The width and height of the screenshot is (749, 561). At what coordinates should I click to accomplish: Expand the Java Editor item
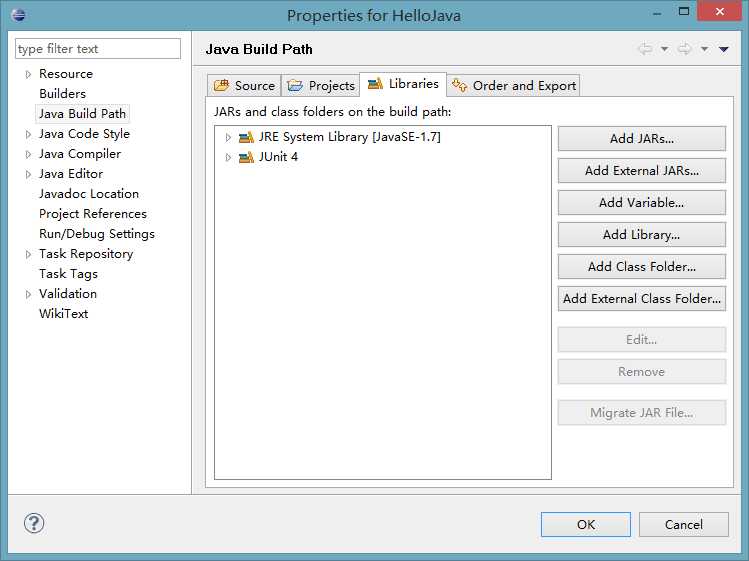[28, 174]
